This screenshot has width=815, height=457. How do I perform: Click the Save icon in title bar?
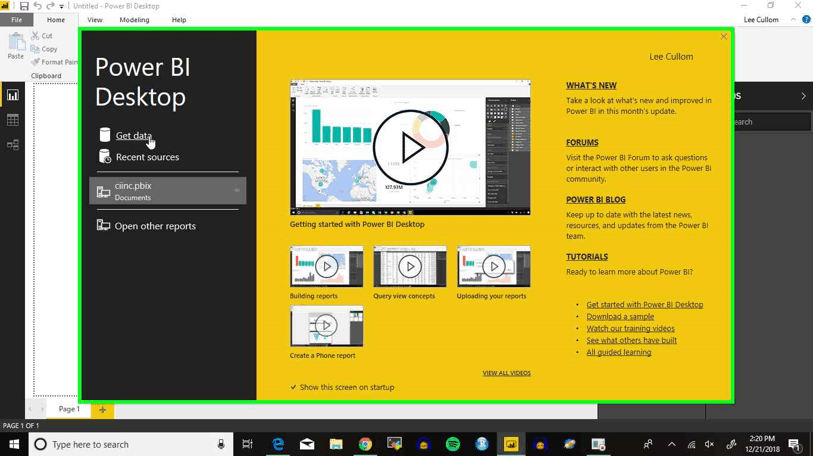tap(24, 6)
